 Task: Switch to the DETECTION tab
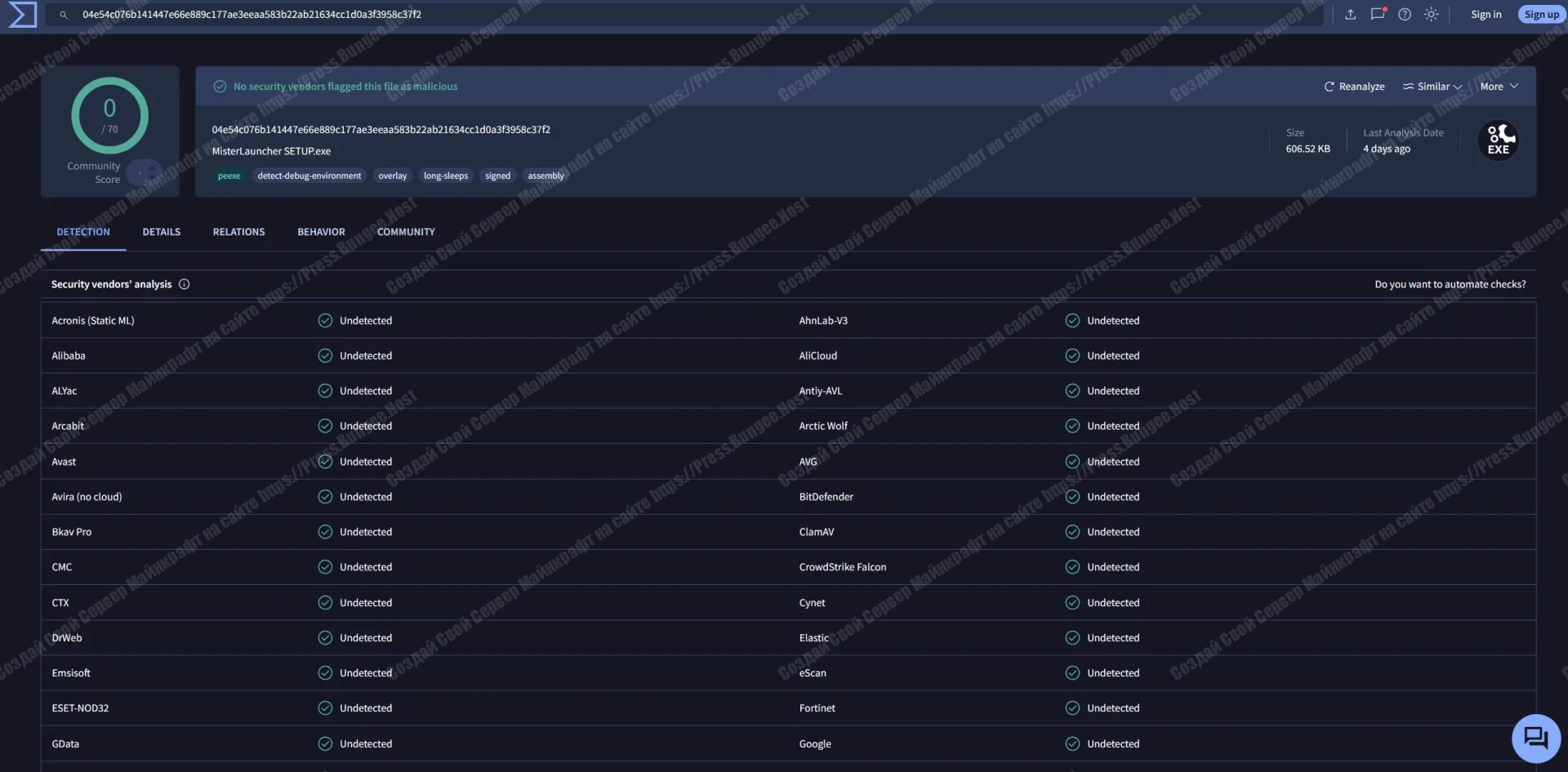tap(83, 232)
